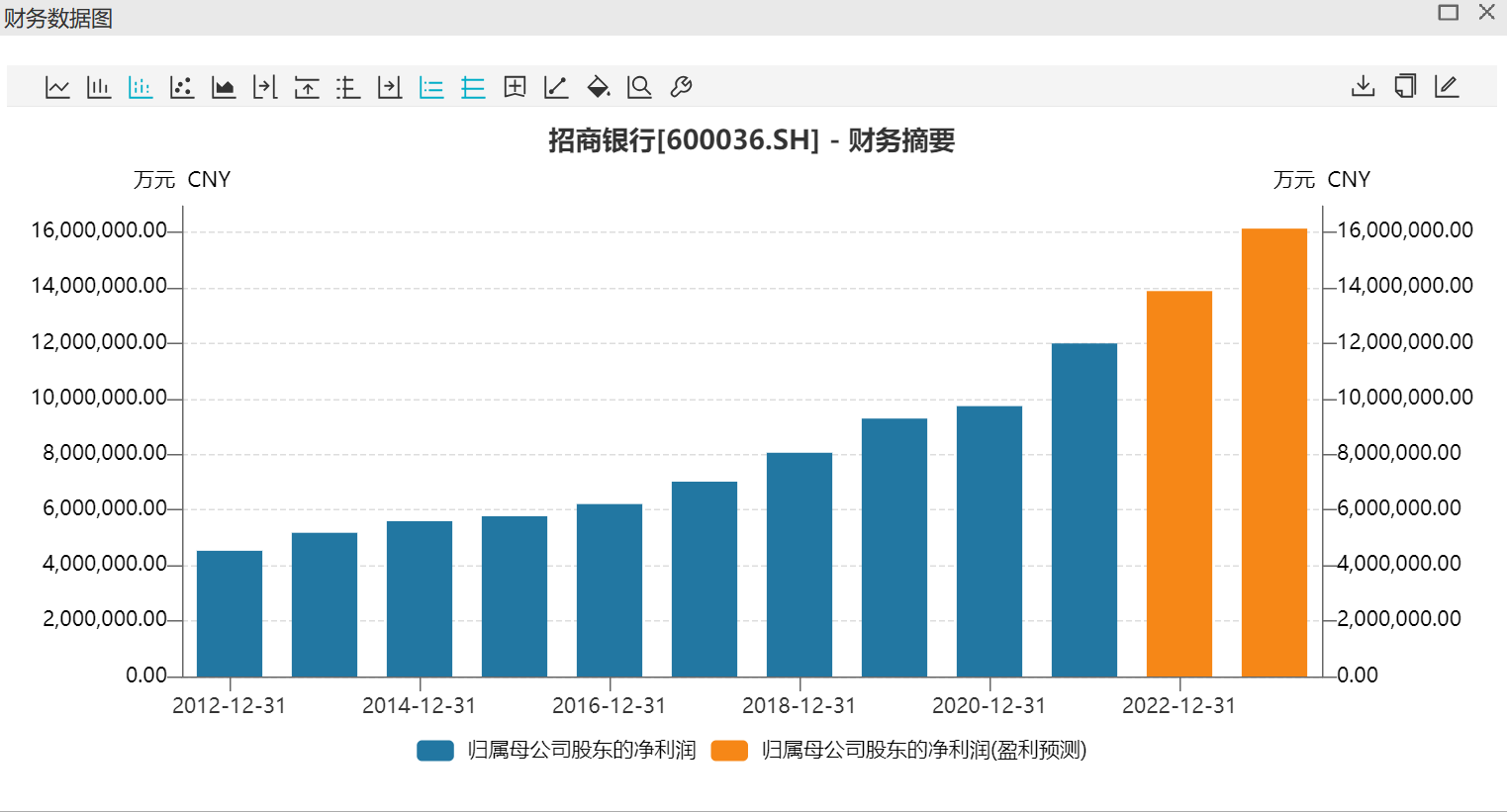Screen dimensions: 1507x812
Task: Toggle the highlighted grouped bar chart icon
Action: [x=141, y=87]
